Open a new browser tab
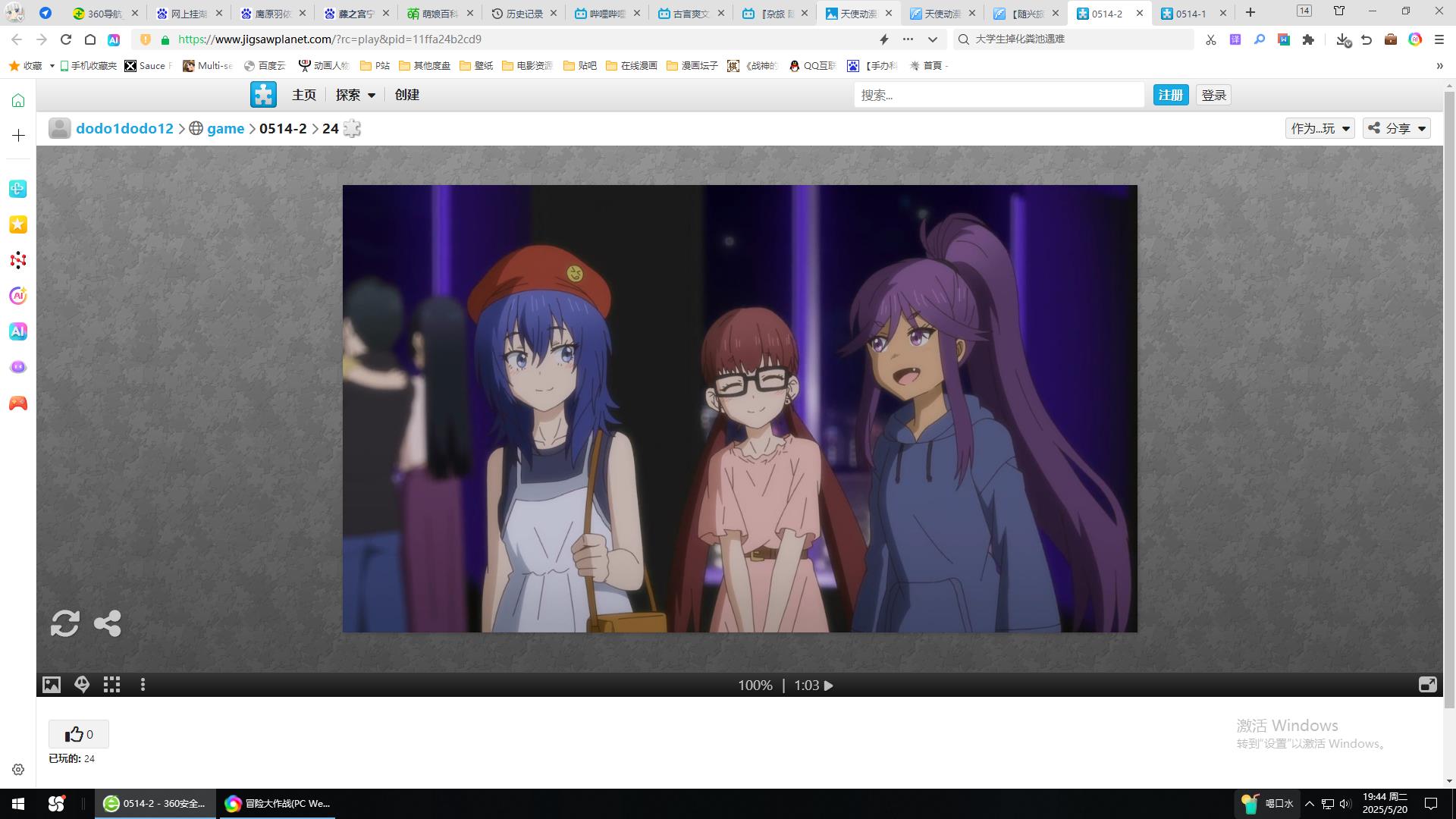The width and height of the screenshot is (1456, 819). (1250, 13)
